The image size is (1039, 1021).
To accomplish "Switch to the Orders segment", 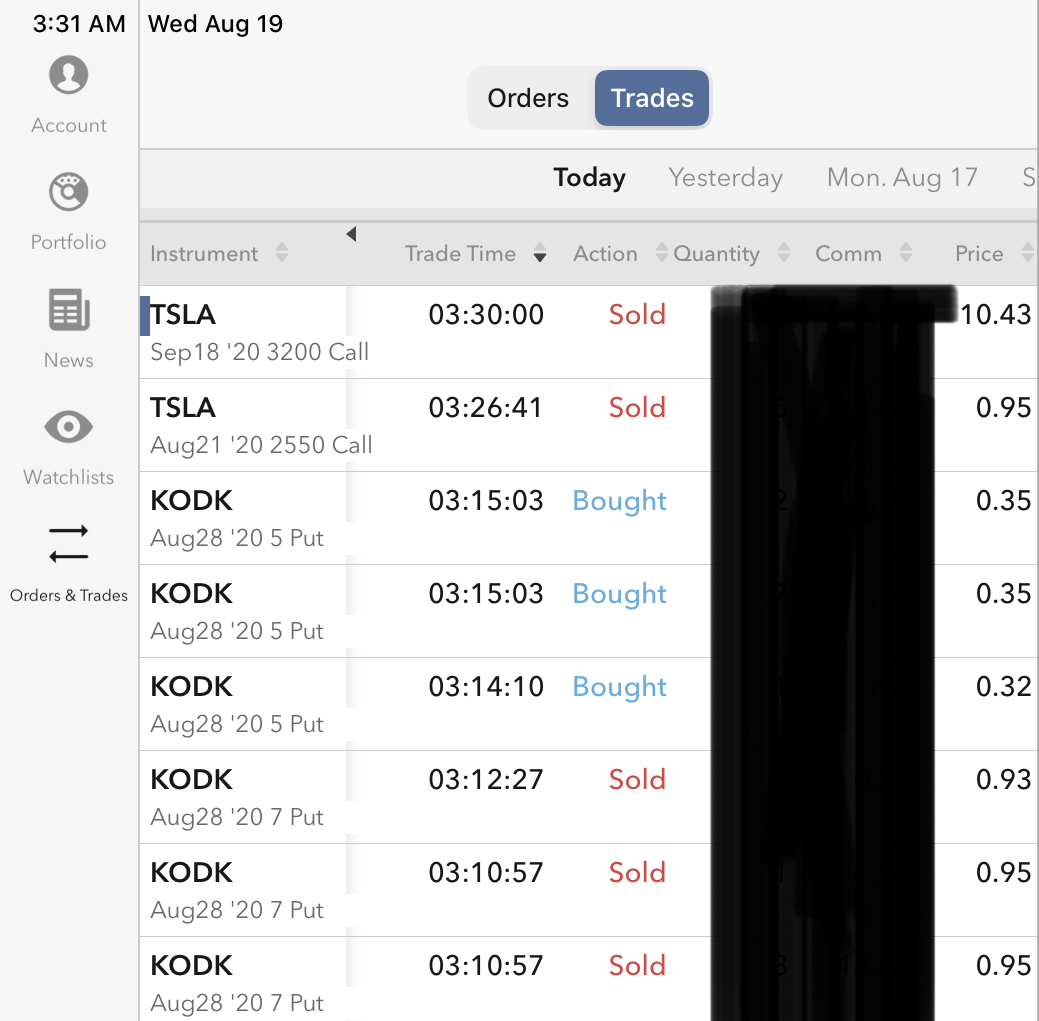I will (x=528, y=98).
